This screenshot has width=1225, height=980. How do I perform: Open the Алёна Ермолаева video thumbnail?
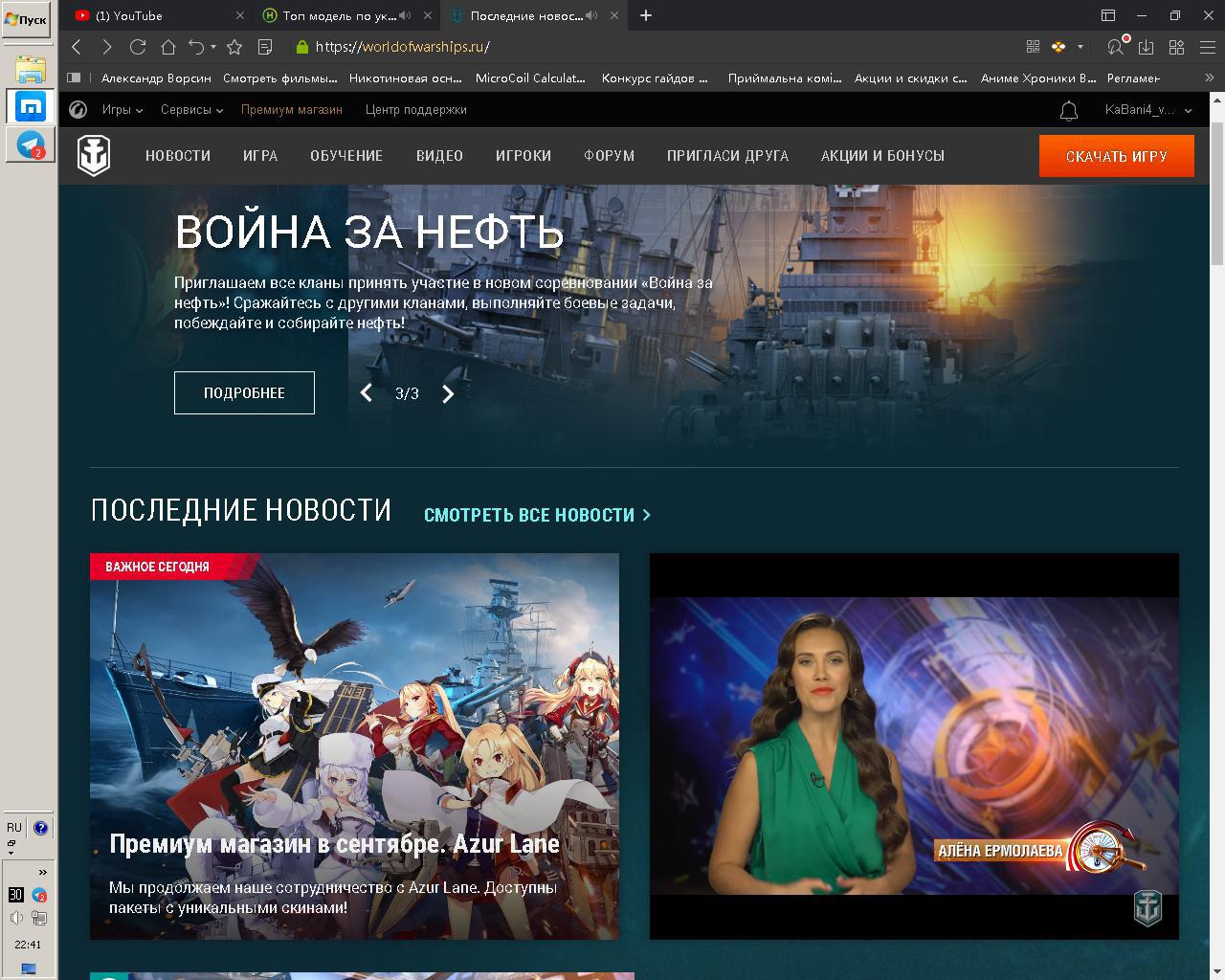(914, 746)
